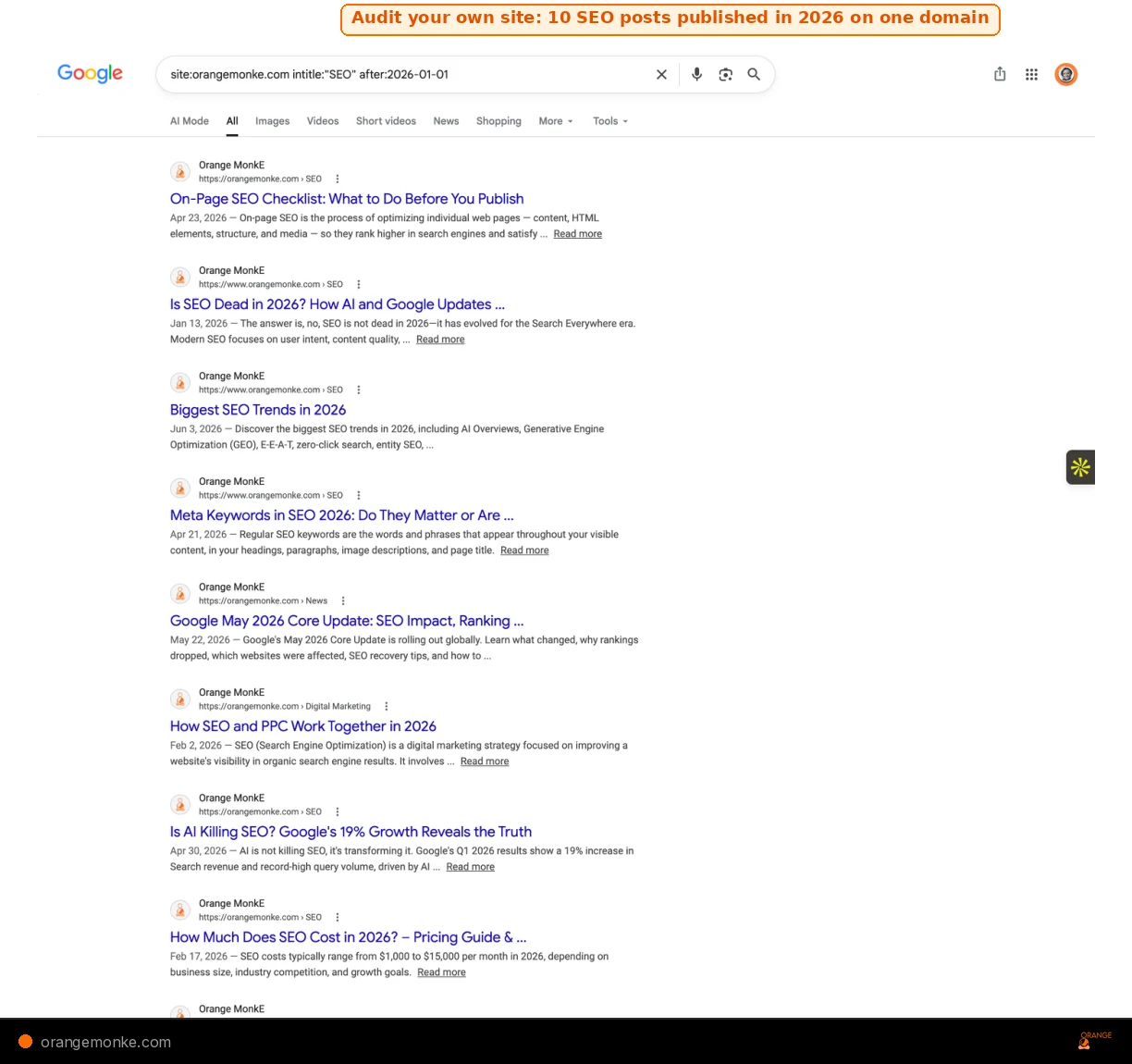Open the Google account profile avatar
The width and height of the screenshot is (1132, 1064).
1066,74
